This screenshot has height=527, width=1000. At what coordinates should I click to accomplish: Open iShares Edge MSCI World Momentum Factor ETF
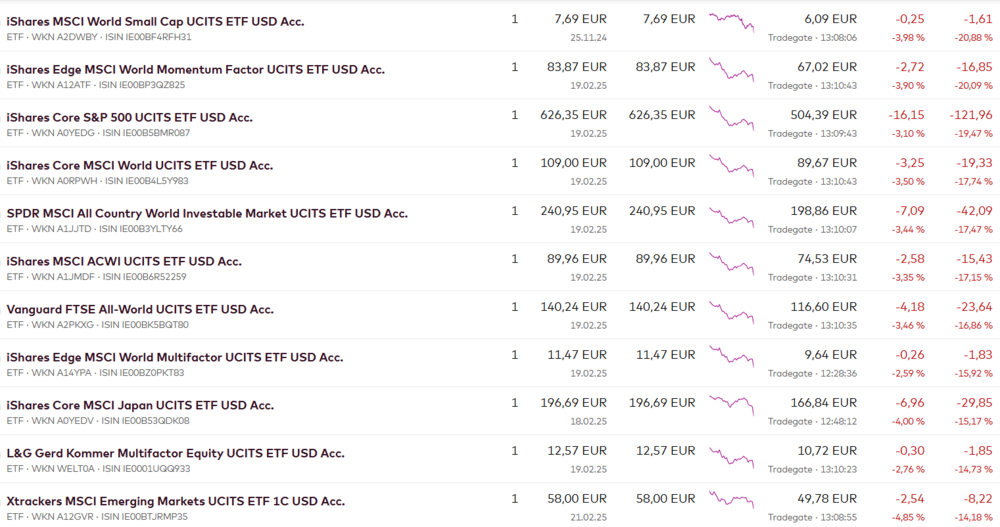(x=195, y=69)
